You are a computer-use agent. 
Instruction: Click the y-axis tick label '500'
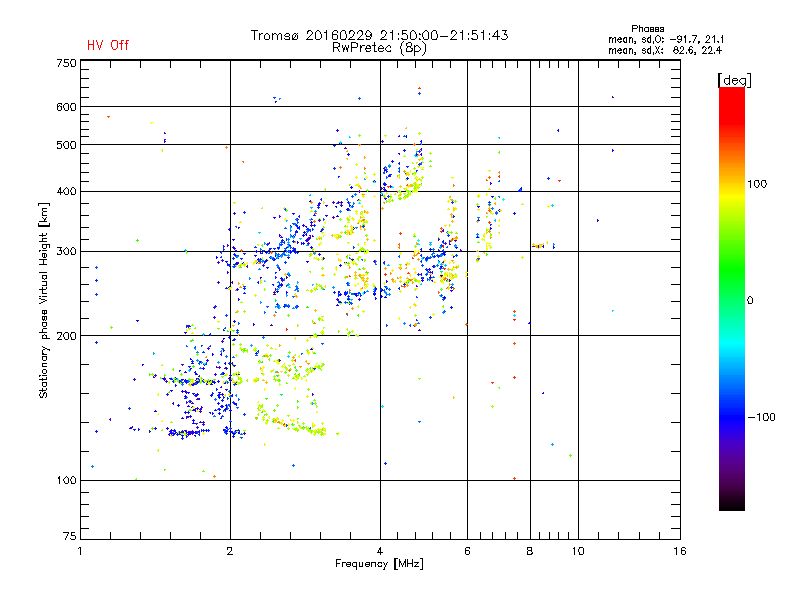pyautogui.click(x=66, y=145)
